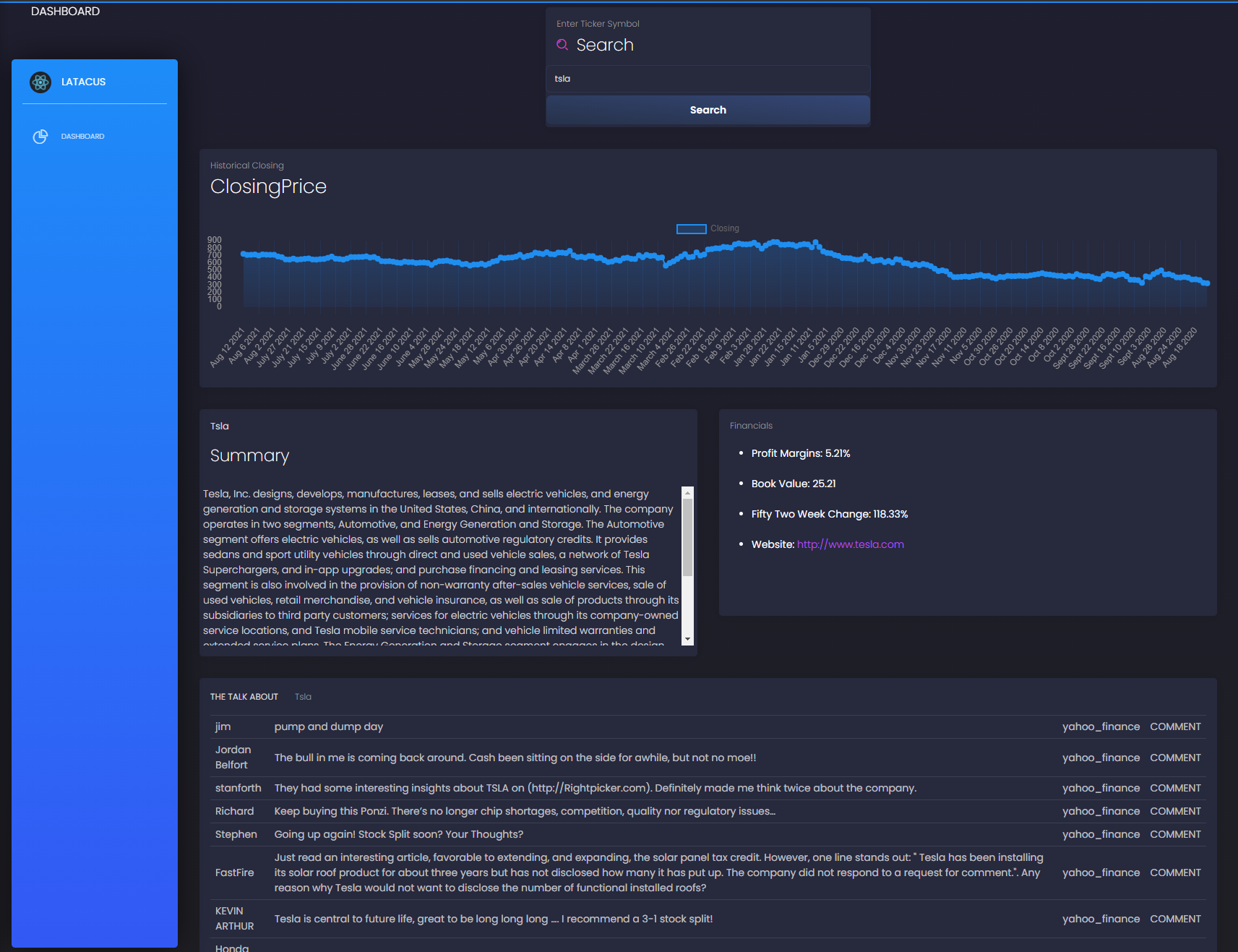
Task: Click the Closing legend label
Action: 724,228
